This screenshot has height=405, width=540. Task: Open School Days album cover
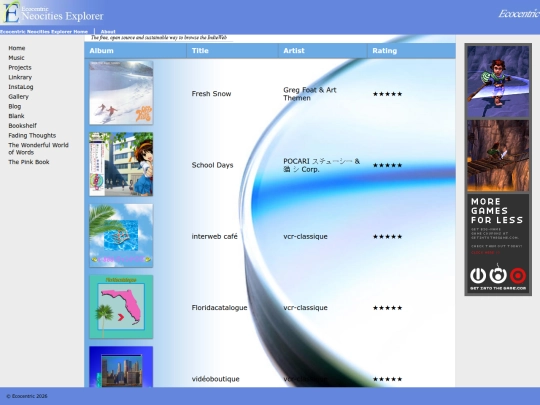pos(121,164)
